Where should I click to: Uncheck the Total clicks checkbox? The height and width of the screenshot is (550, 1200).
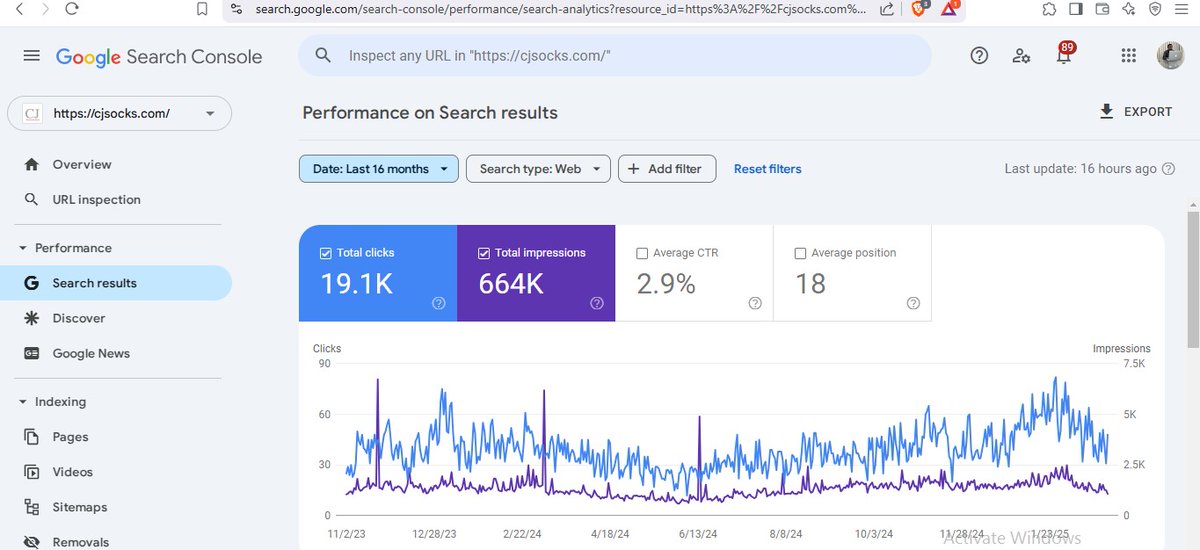pyautogui.click(x=325, y=253)
